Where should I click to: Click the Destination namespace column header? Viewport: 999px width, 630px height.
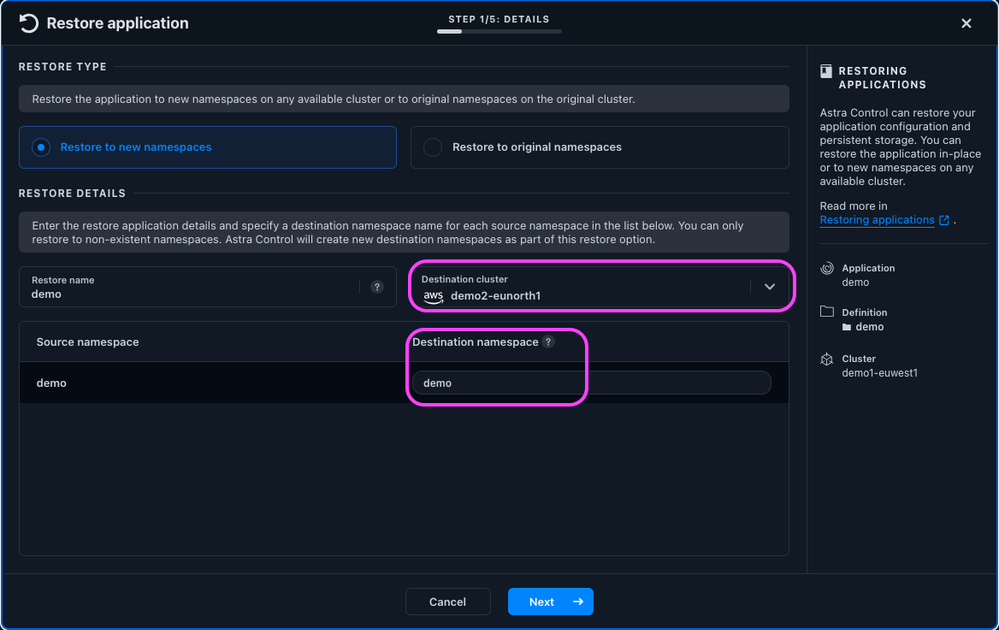click(475, 342)
